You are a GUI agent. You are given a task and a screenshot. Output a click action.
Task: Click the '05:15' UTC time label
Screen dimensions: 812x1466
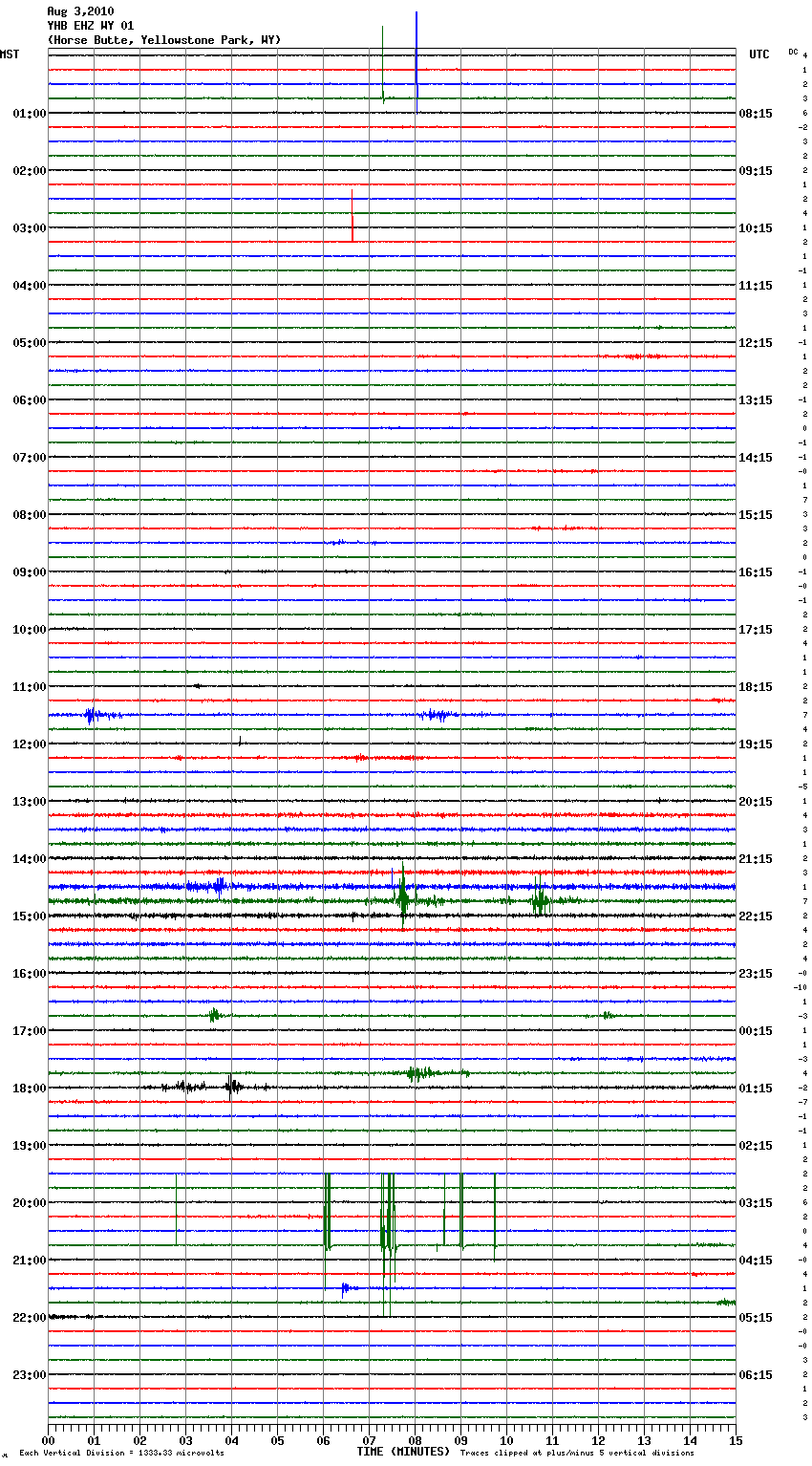pos(756,1318)
